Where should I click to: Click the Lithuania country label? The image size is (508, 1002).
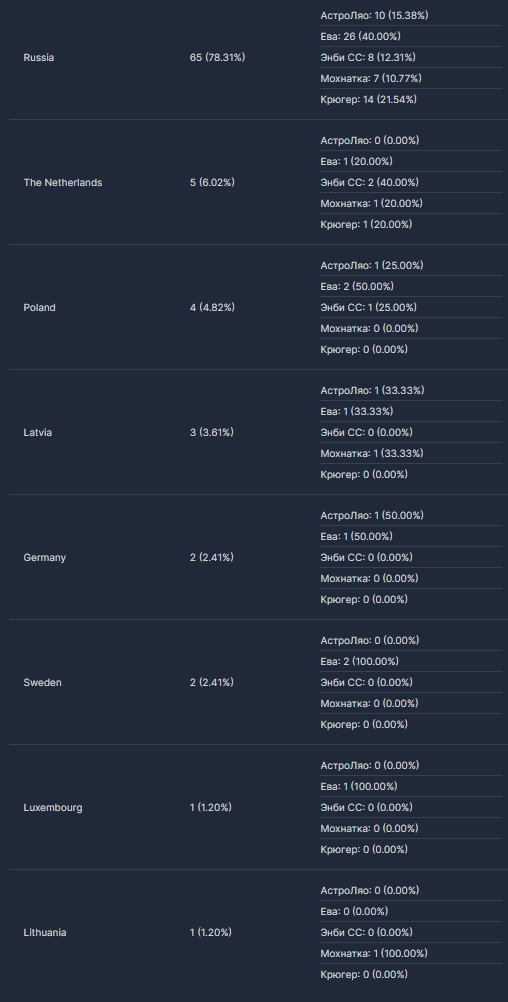pyautogui.click(x=45, y=932)
